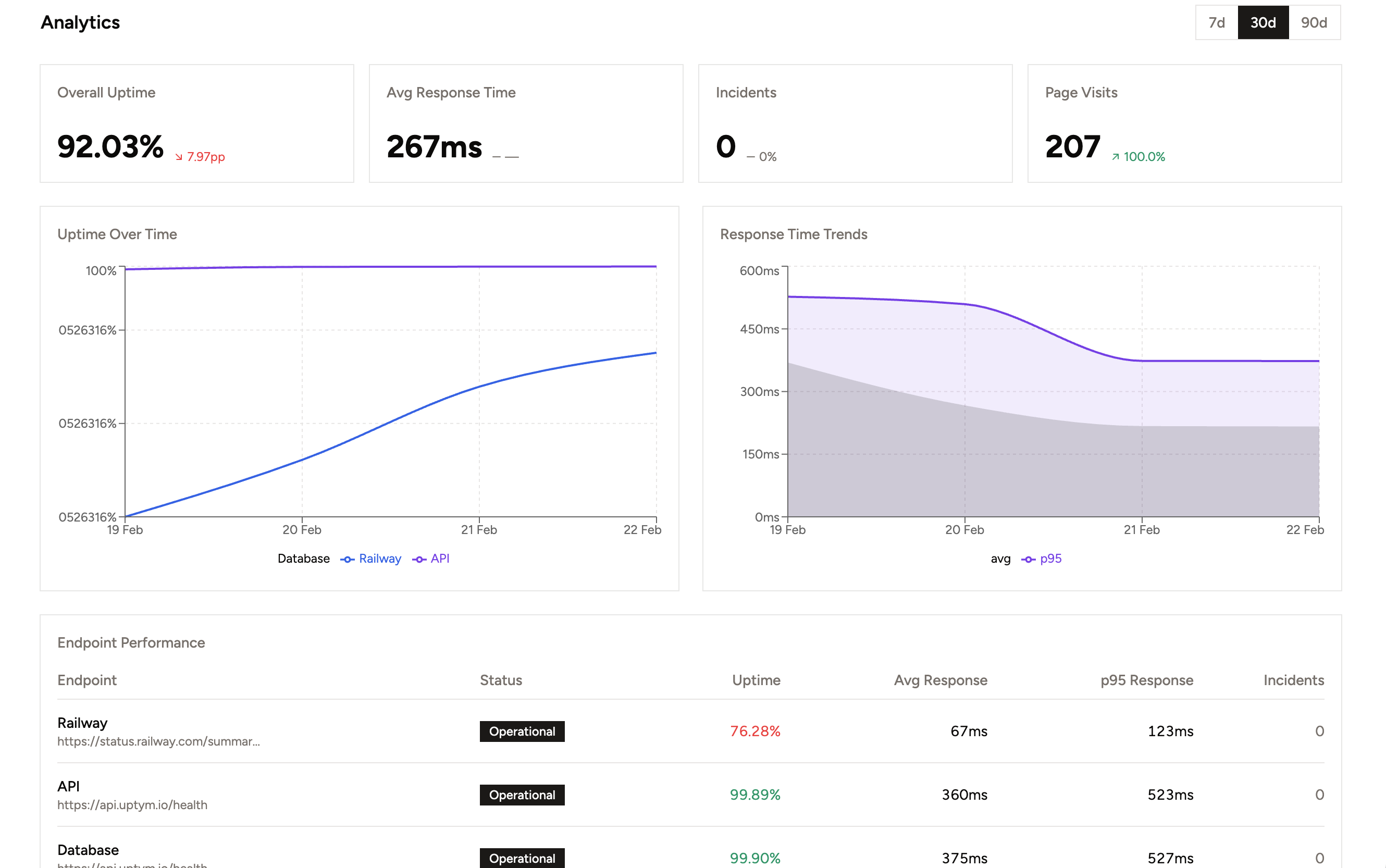Open the Incidents summary card
1386x868 pixels.
pos(855,123)
